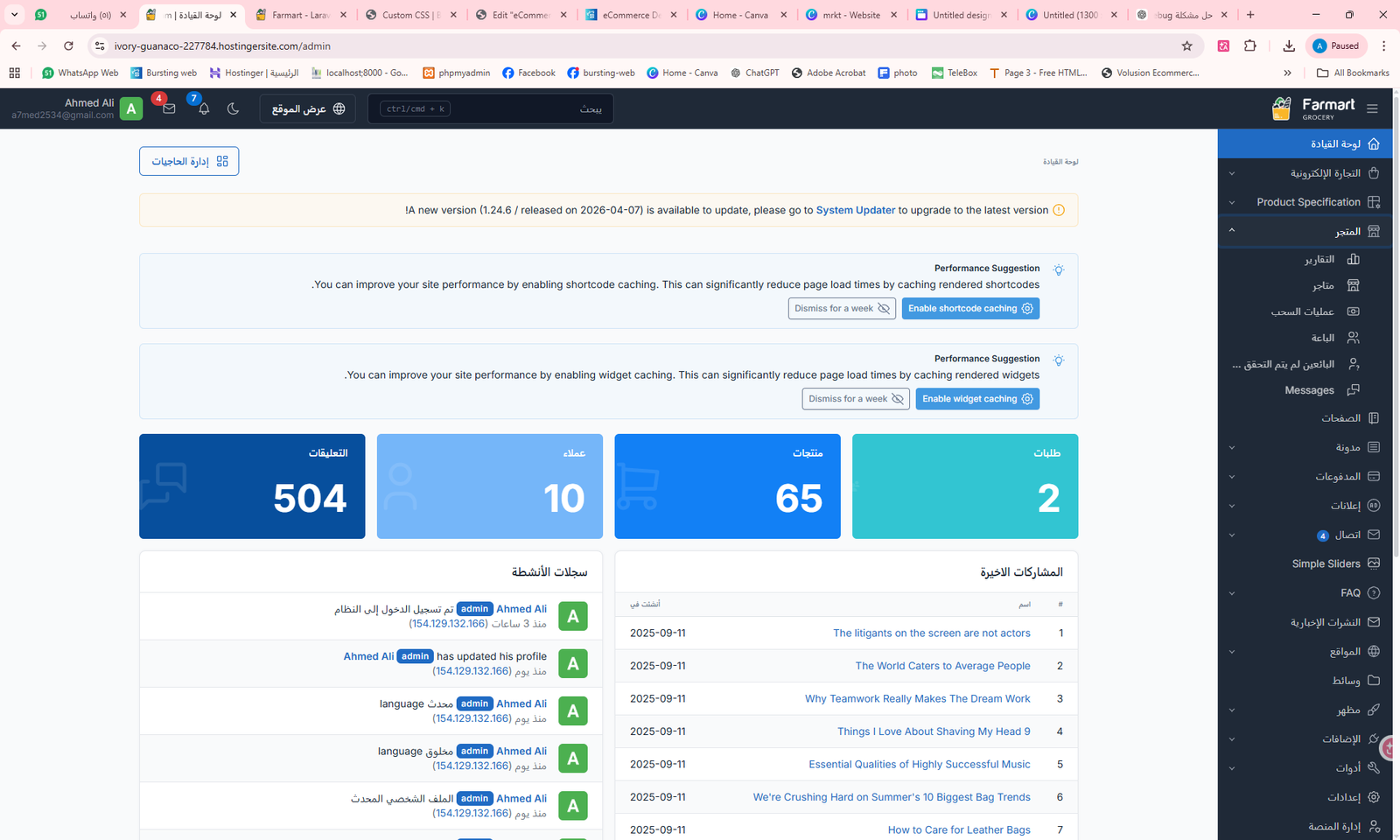Expand the Product Specification sidebar menu

tap(1308, 202)
